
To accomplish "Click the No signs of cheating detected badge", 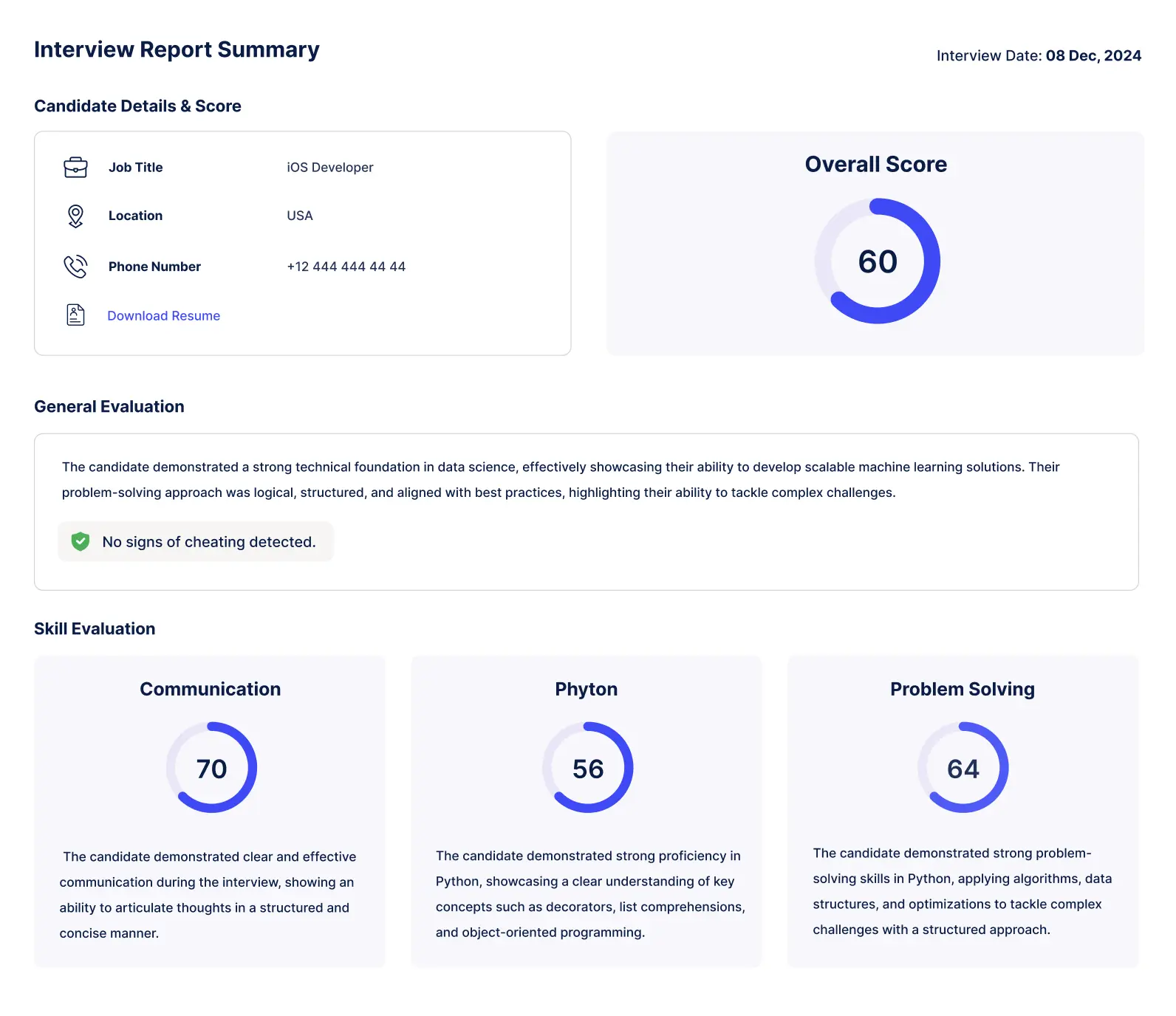I will pyautogui.click(x=196, y=542).
